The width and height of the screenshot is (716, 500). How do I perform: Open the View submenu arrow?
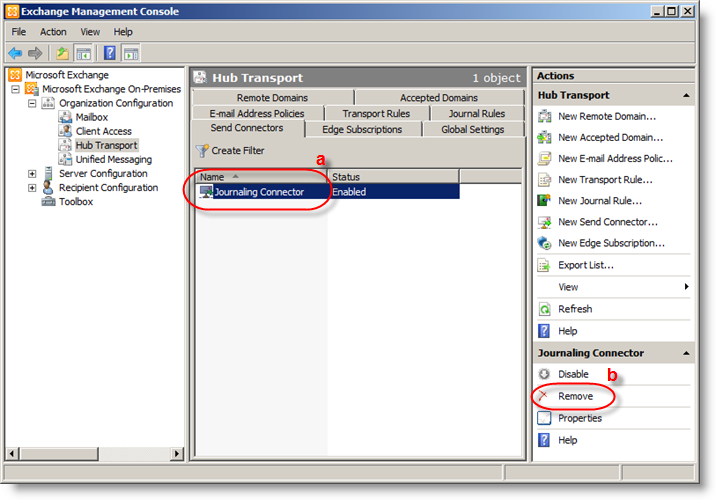[x=686, y=287]
